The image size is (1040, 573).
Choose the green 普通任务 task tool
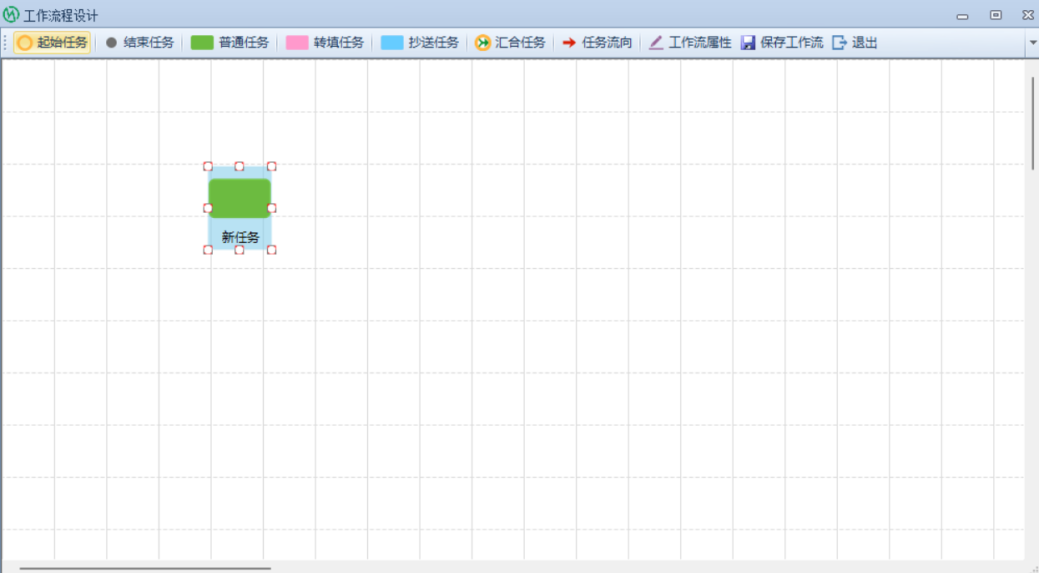[230, 43]
